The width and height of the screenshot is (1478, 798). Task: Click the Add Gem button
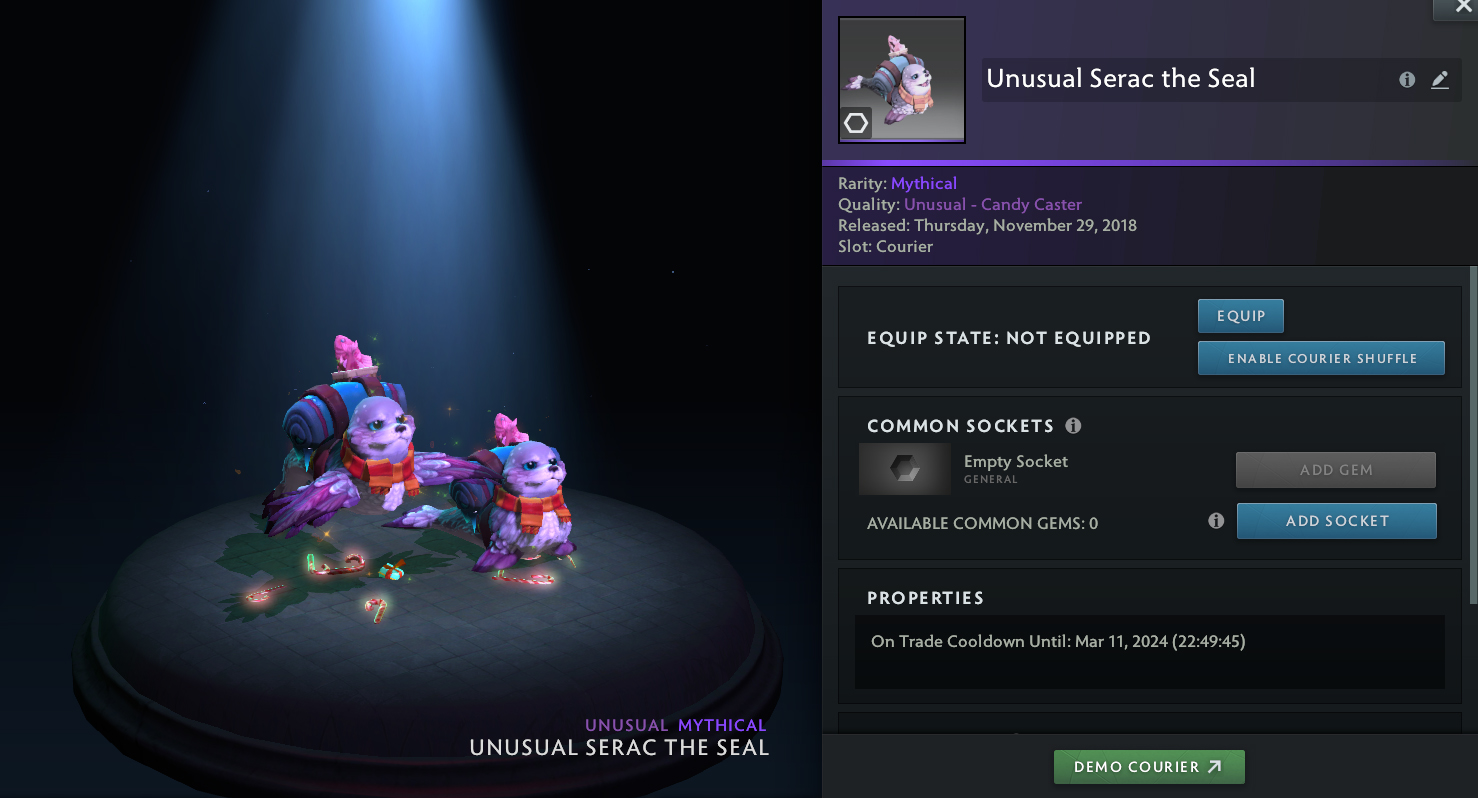1335,470
